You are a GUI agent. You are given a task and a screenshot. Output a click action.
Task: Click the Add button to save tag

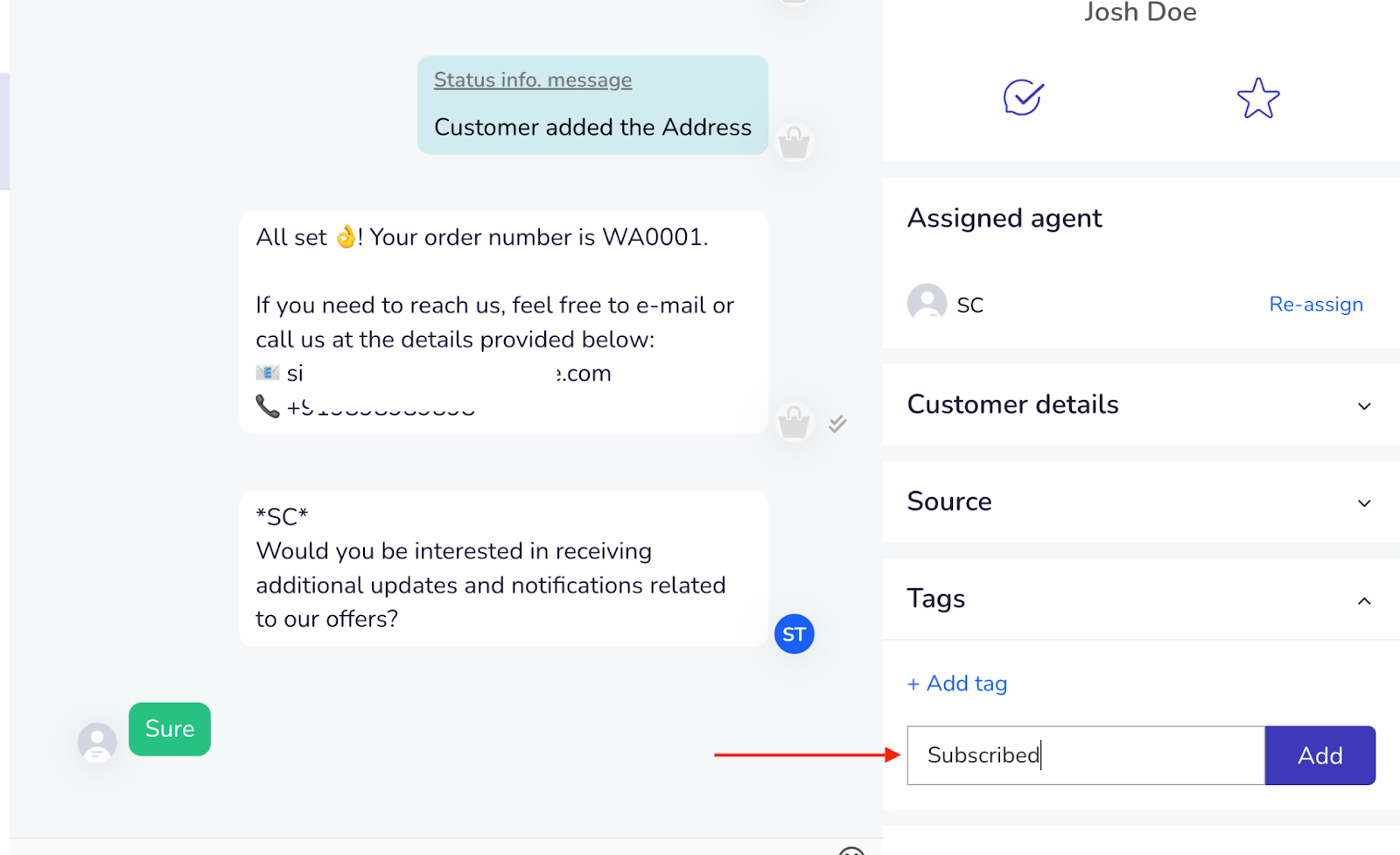click(x=1320, y=755)
